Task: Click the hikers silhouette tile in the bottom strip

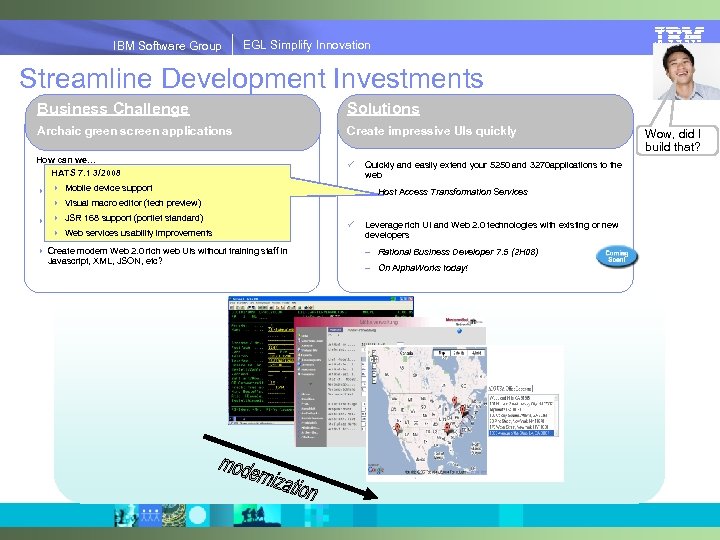Action: pos(257,515)
